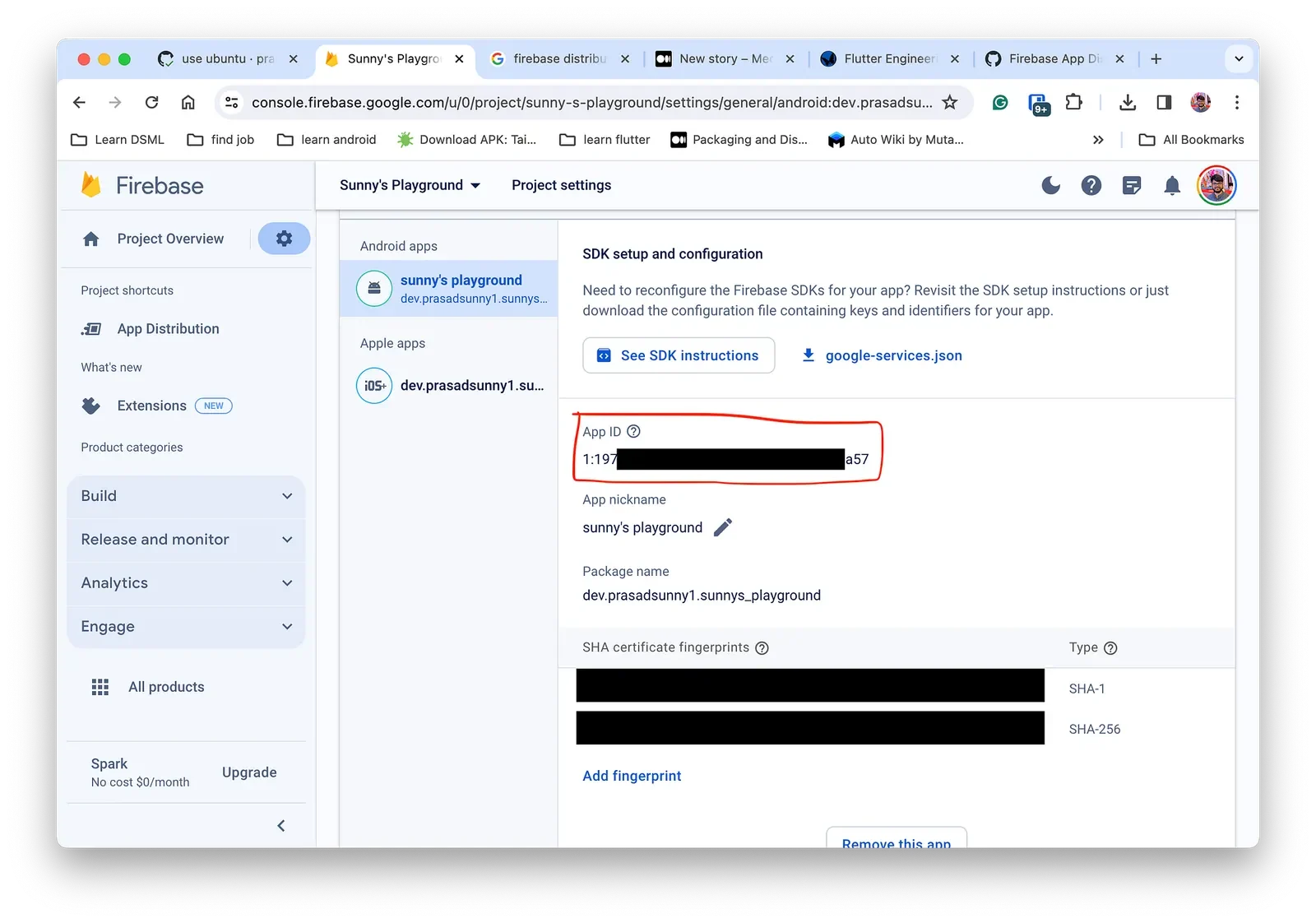Open App Distribution shortcut
The height and width of the screenshot is (923, 1316).
tap(151, 329)
